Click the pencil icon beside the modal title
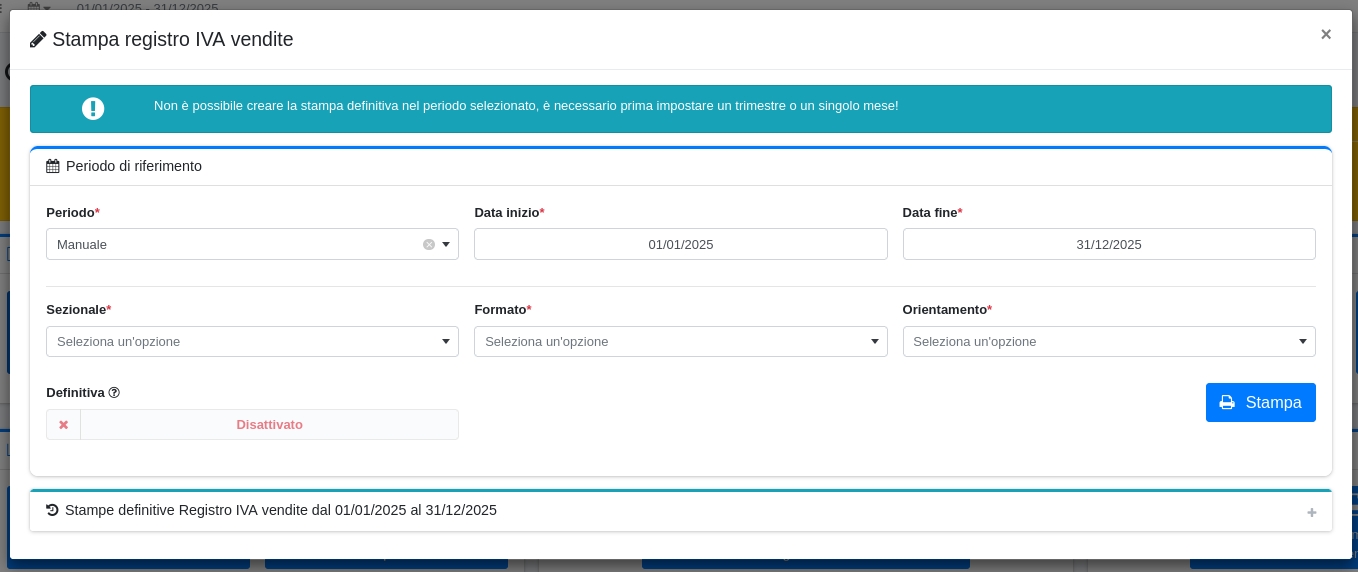This screenshot has width=1358, height=572. coord(38,40)
